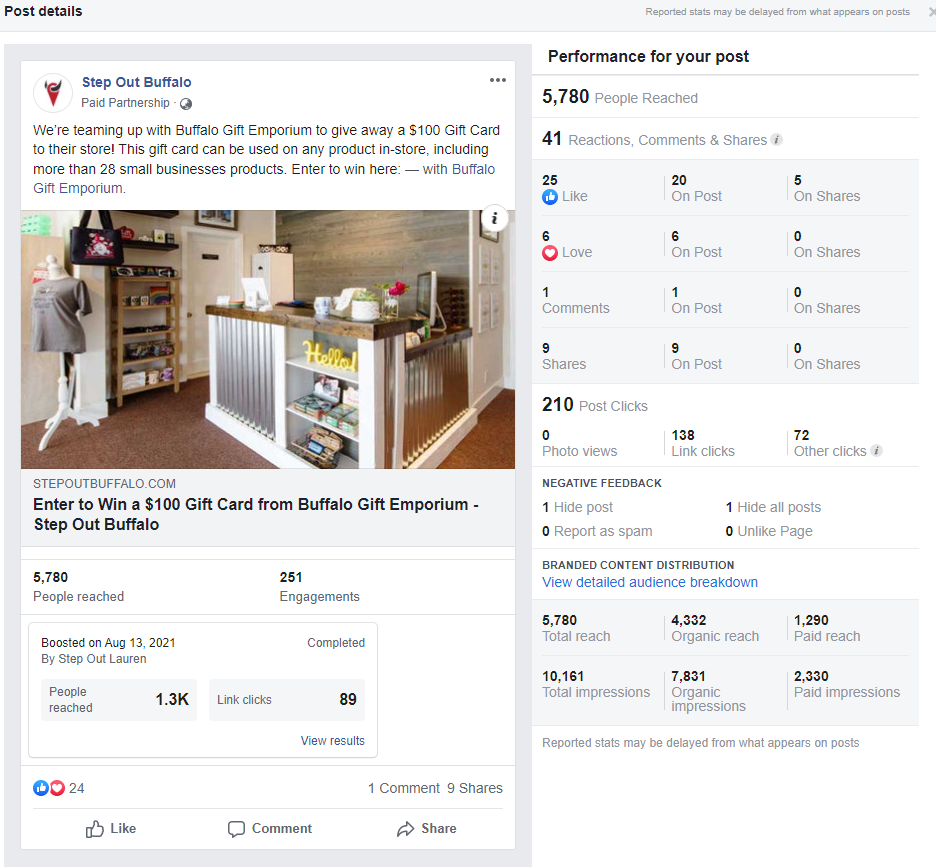This screenshot has height=867, width=936.
Task: Click the reaction icons beside 24
Action: pos(49,788)
